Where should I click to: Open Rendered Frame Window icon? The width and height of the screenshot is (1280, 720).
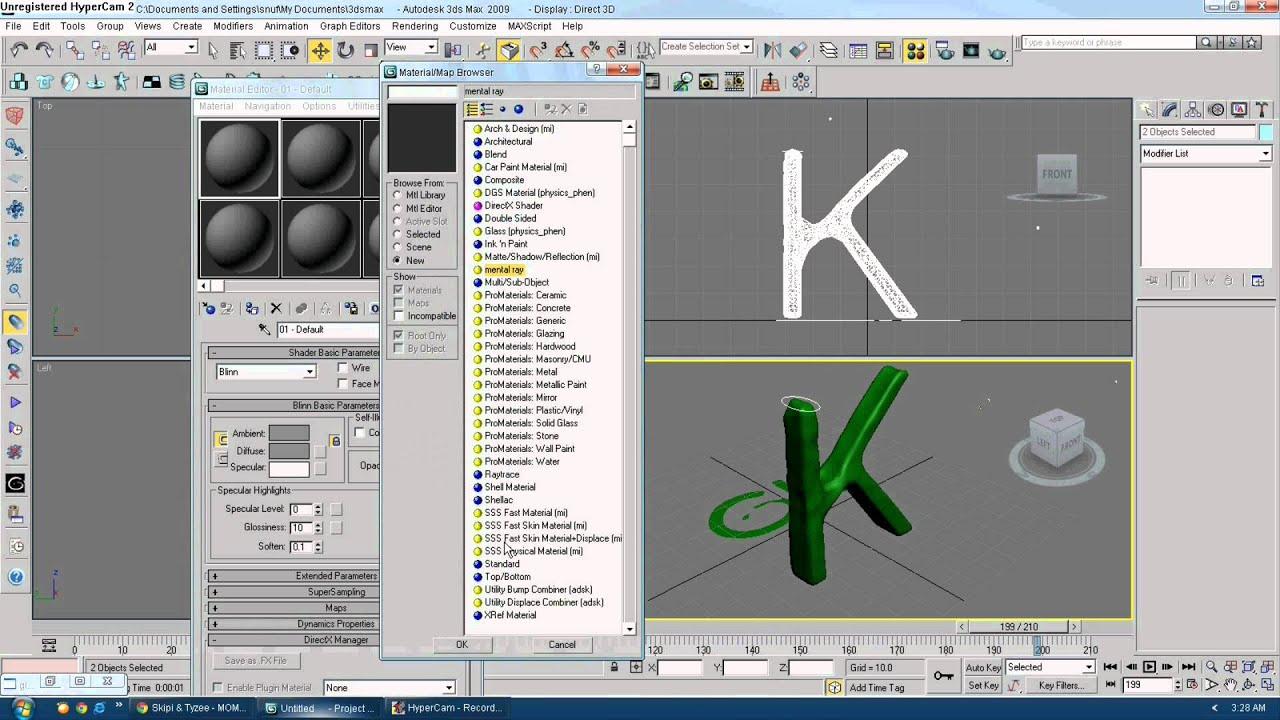[970, 50]
